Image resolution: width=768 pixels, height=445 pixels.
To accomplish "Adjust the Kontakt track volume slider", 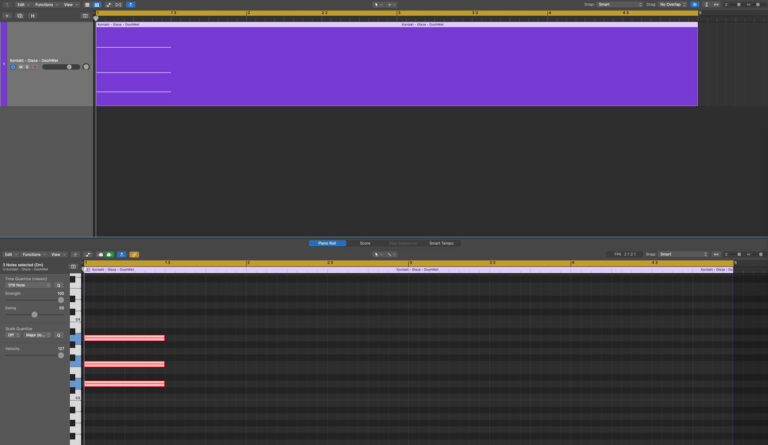I will click(58, 67).
